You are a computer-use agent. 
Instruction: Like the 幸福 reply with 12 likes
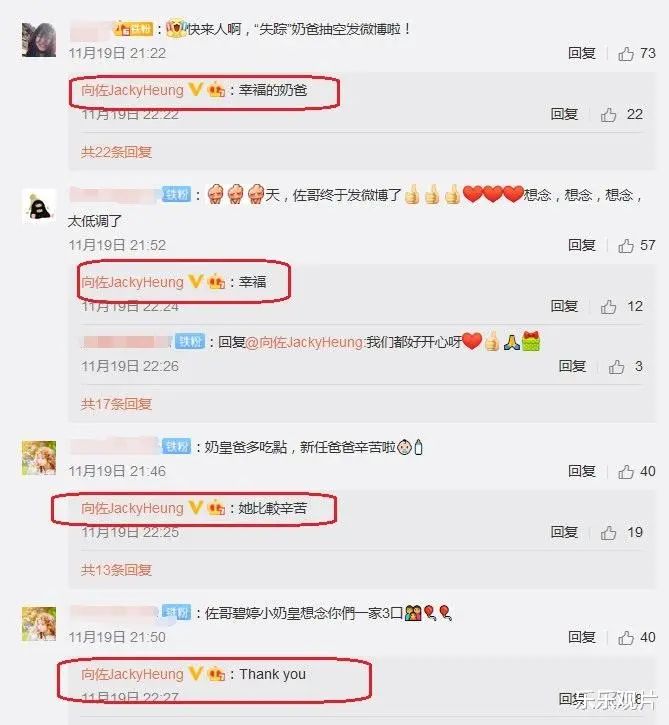(x=608, y=307)
